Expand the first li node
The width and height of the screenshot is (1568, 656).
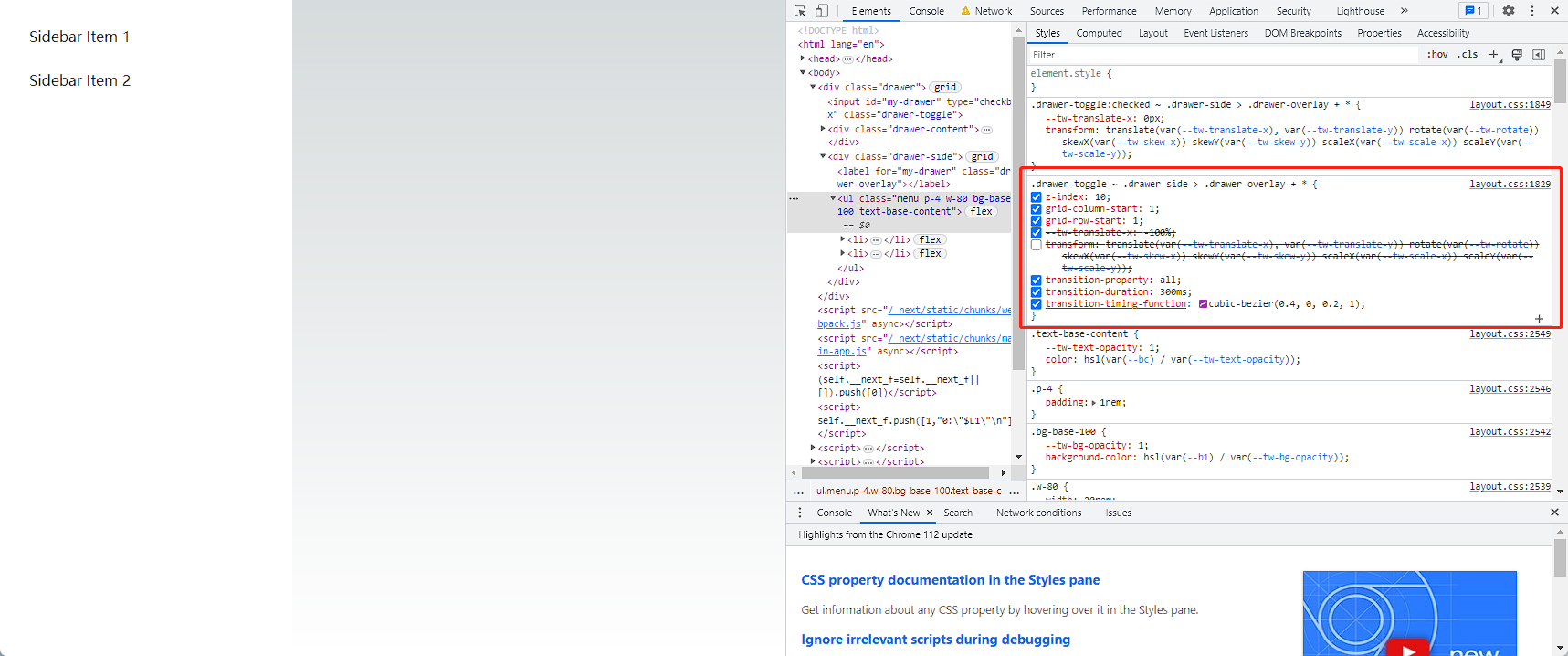[x=843, y=239]
